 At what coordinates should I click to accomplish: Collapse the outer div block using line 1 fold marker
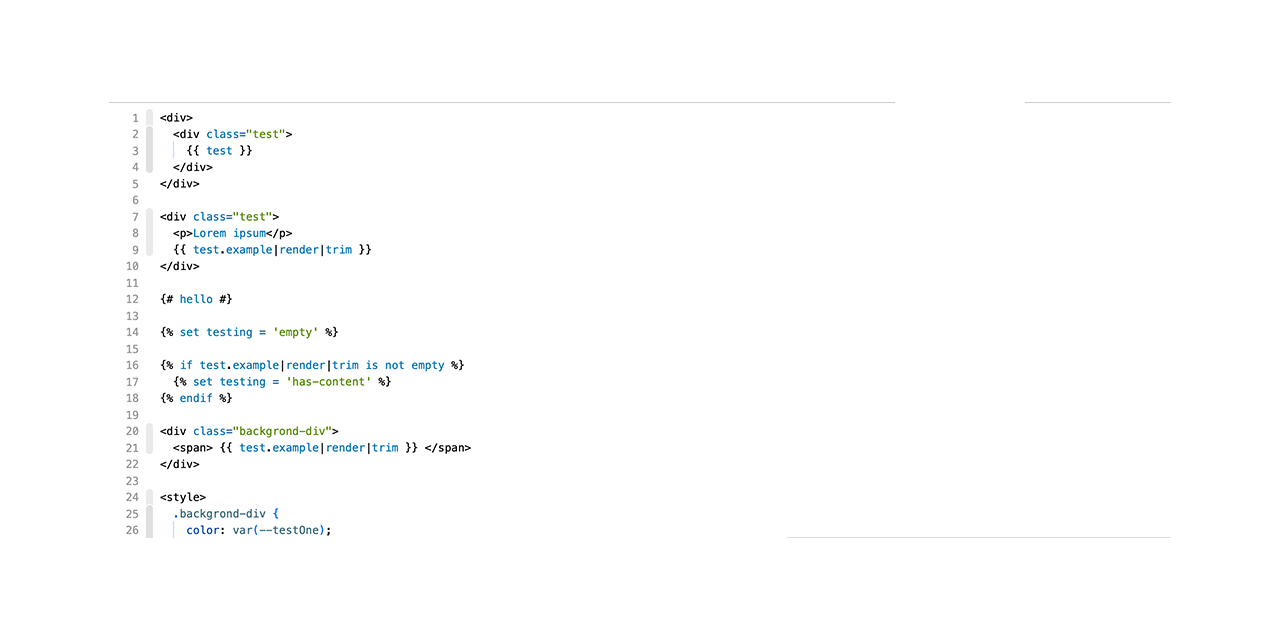click(148, 117)
